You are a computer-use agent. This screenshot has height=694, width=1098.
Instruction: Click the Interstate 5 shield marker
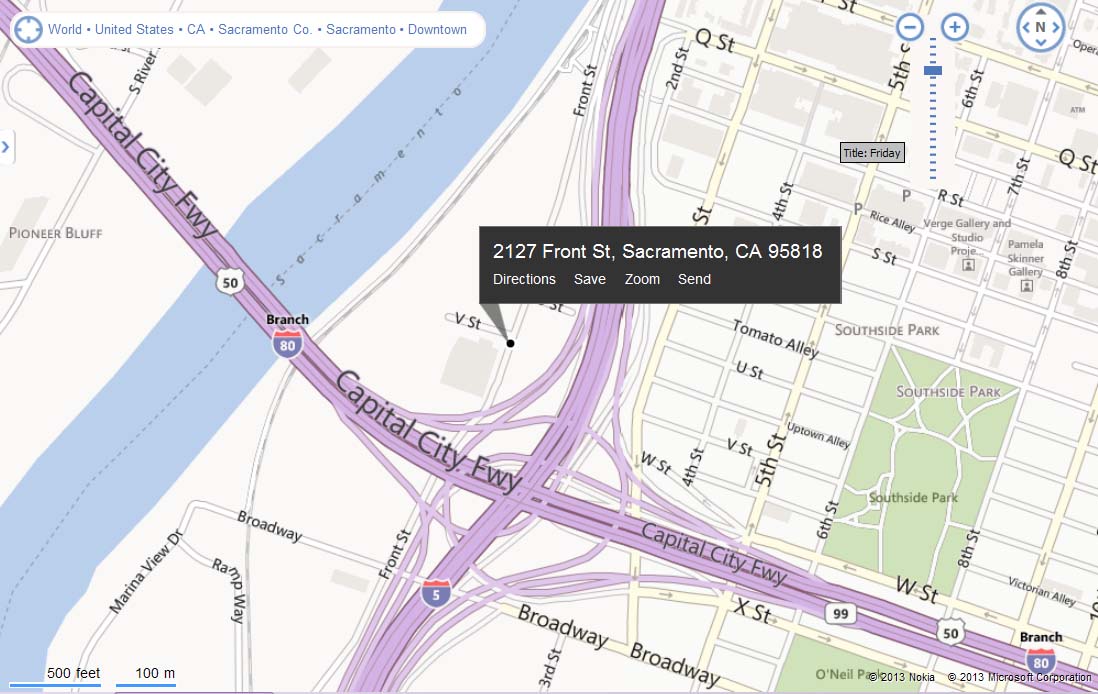[x=436, y=593]
